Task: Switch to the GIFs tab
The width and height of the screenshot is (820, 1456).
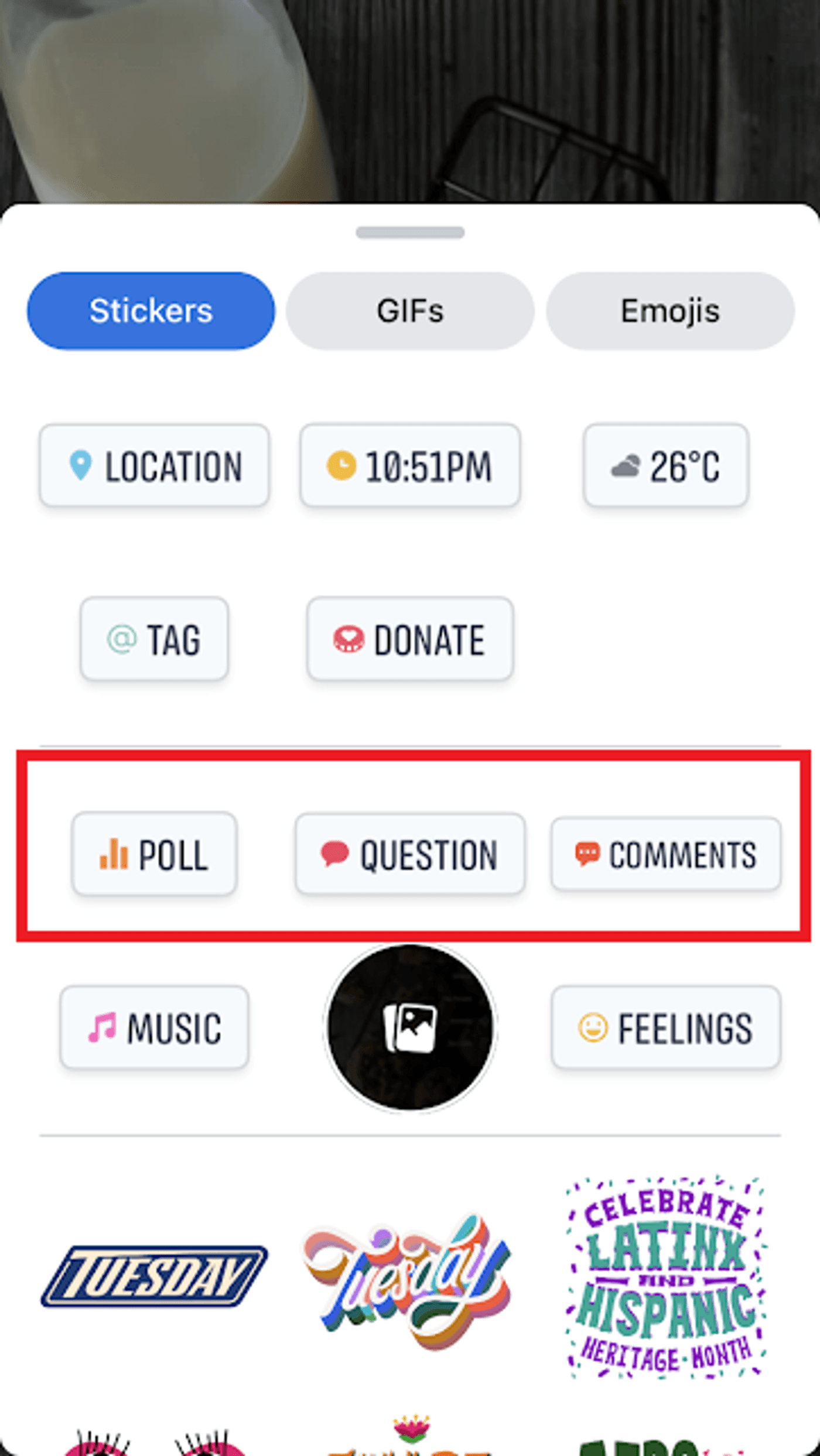Action: [410, 311]
